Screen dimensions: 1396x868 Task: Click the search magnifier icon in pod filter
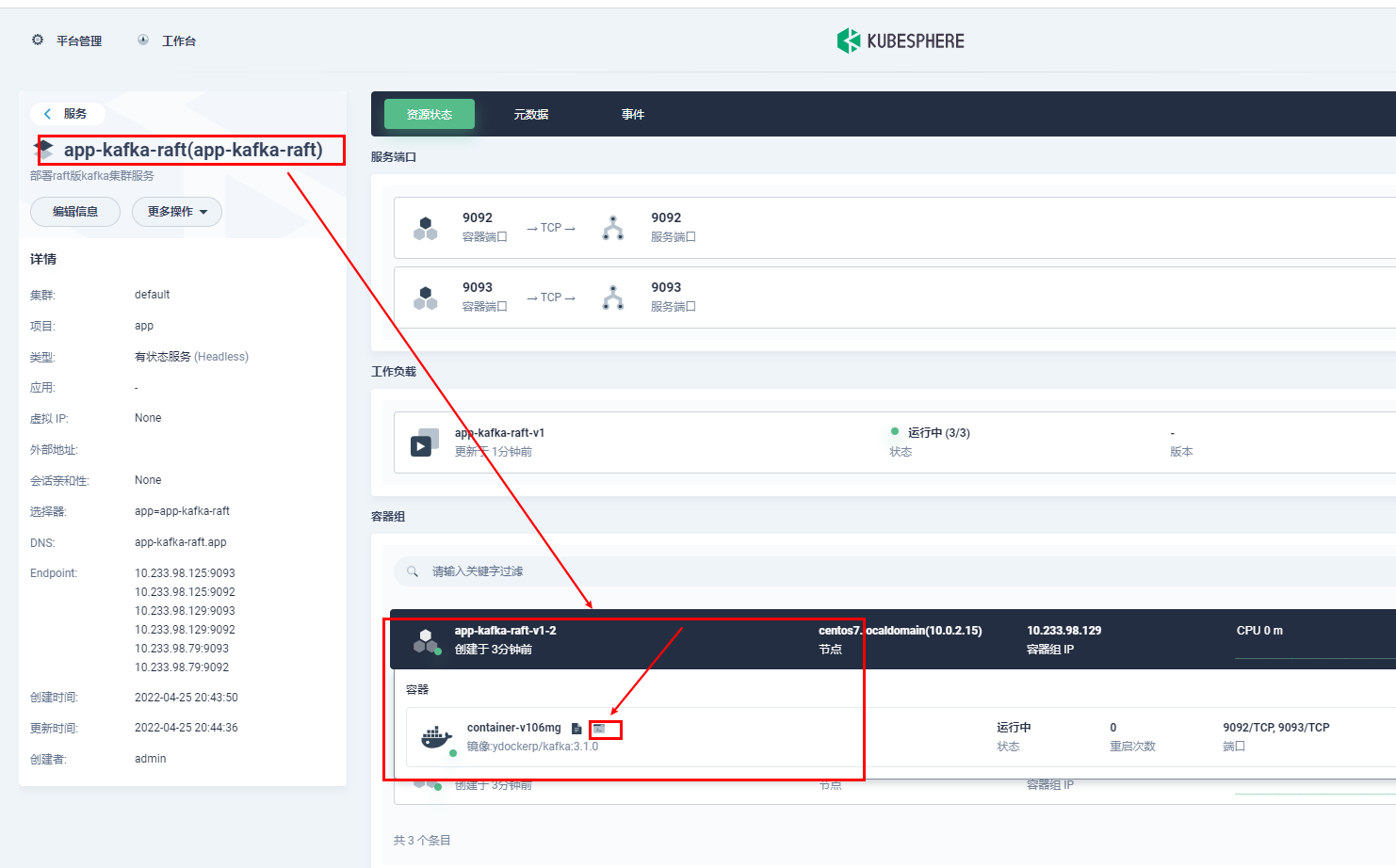(413, 571)
